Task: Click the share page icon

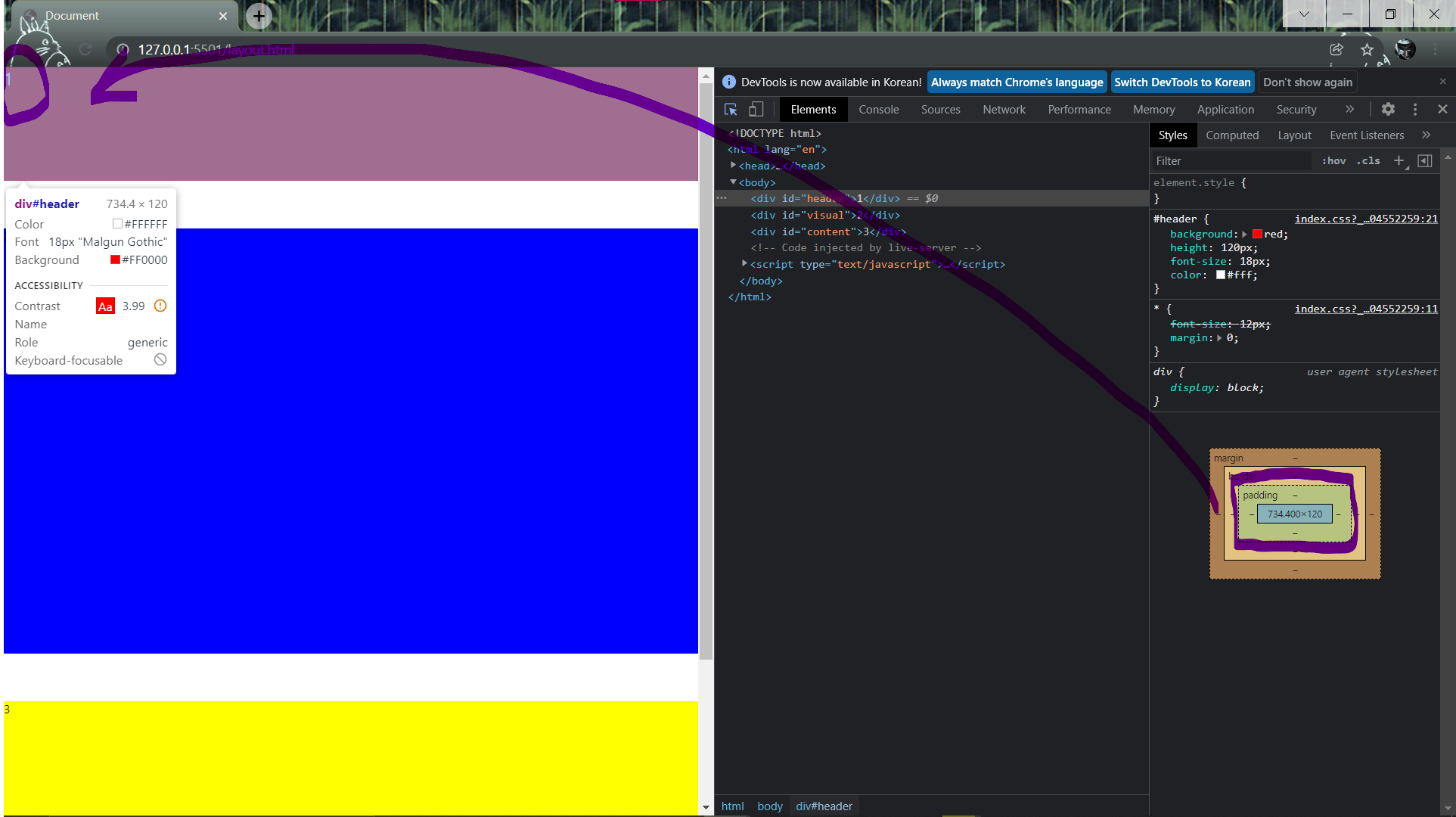Action: pyautogui.click(x=1336, y=50)
